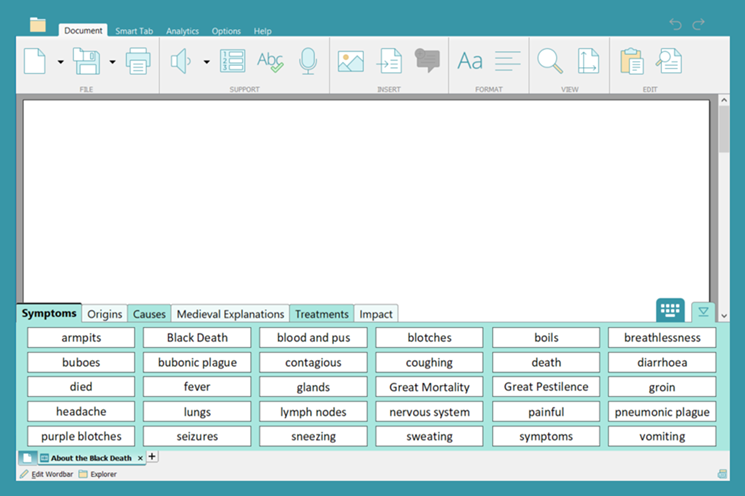Viewport: 745px width, 496px height.
Task: Start voice input with microphone icon
Action: (308, 61)
